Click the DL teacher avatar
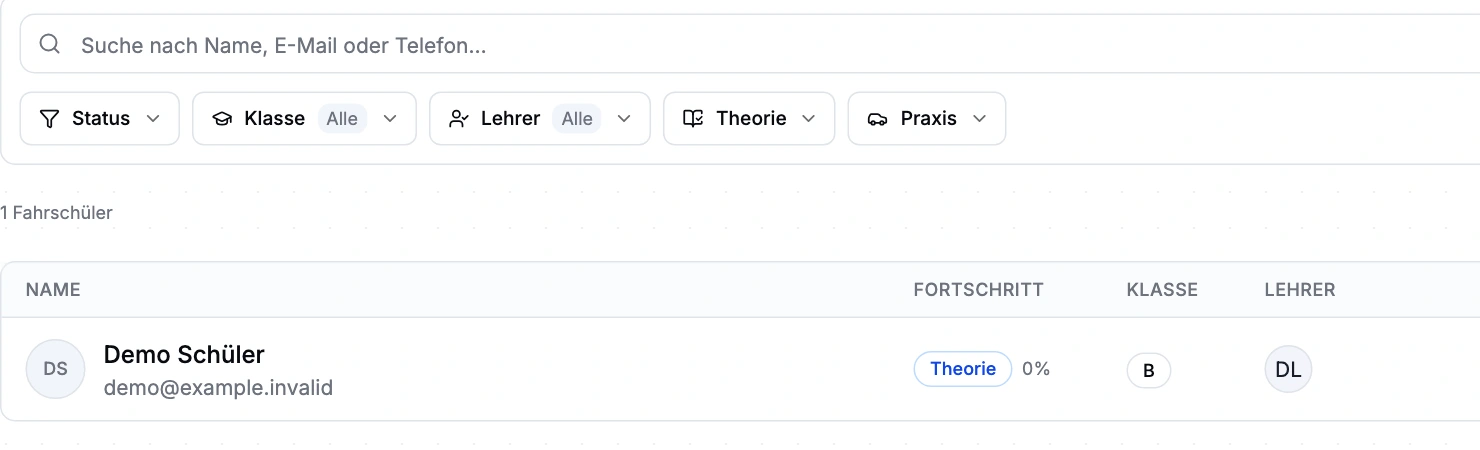This screenshot has height=450, width=1480. [x=1288, y=369]
